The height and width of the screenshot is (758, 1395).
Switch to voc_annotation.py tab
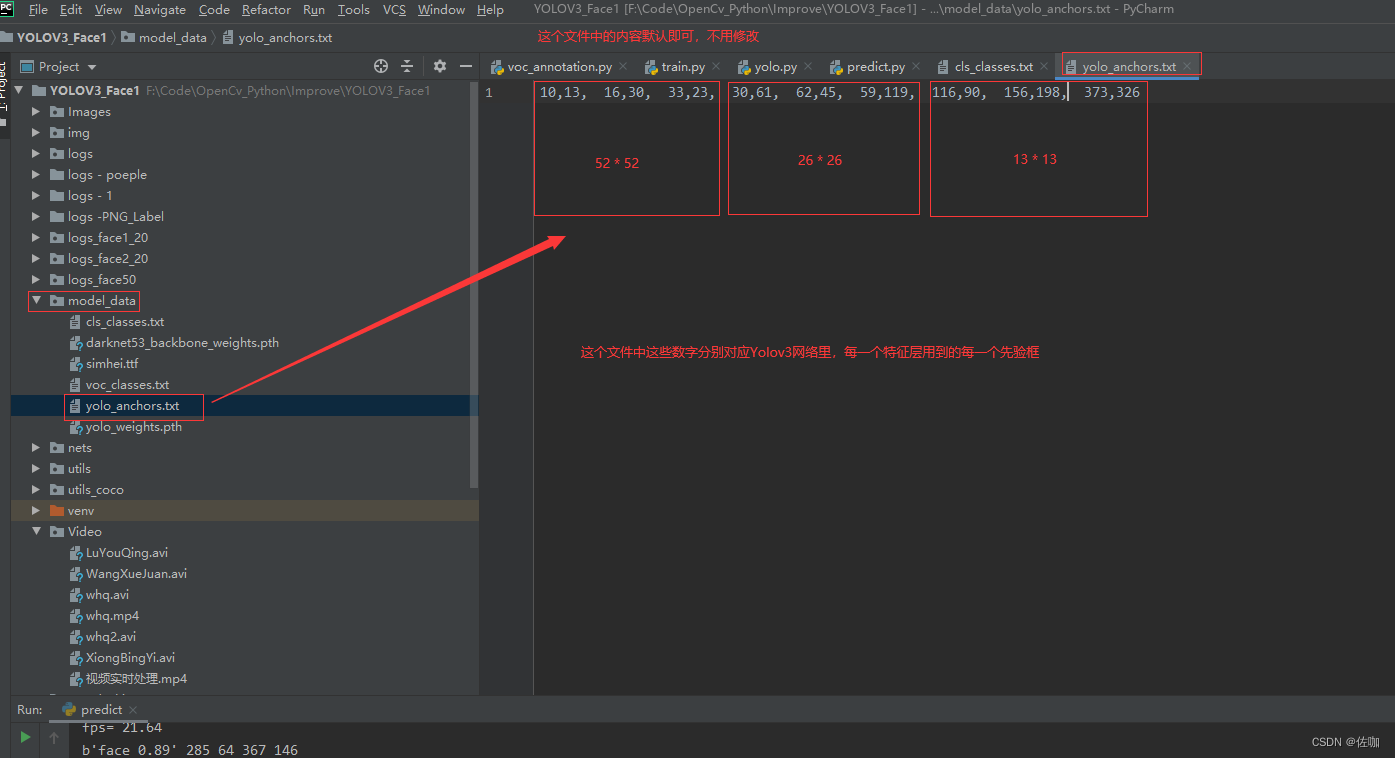pos(559,67)
